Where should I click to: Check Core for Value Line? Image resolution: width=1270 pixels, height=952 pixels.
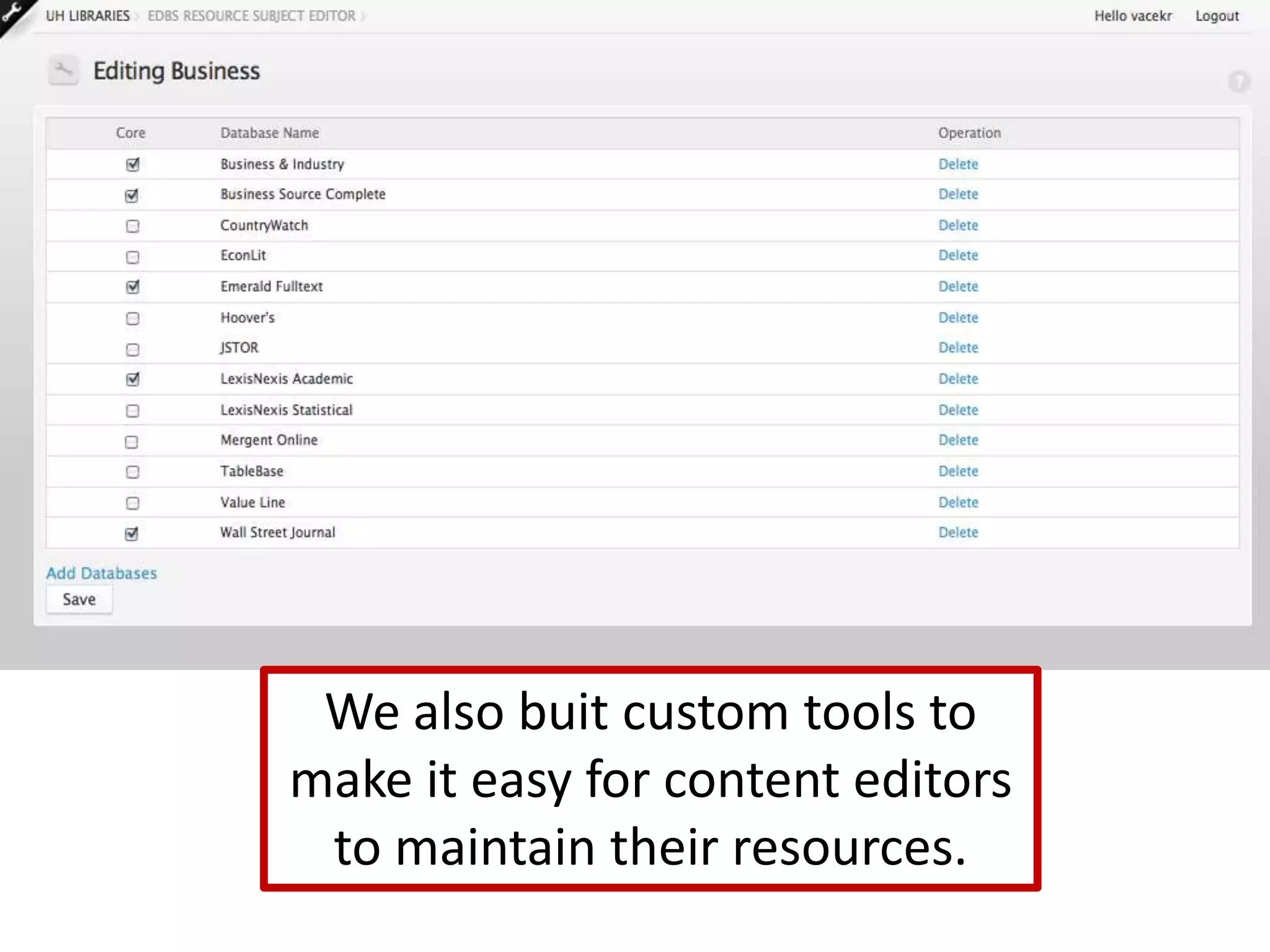click(132, 503)
